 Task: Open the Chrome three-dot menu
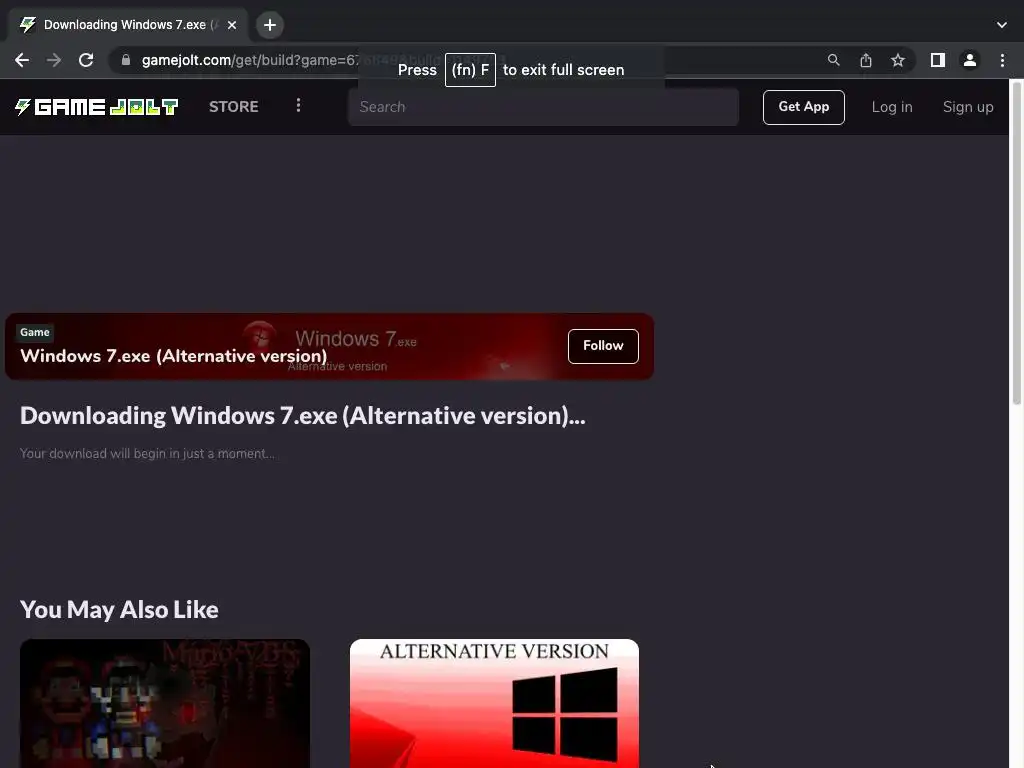(1002, 60)
